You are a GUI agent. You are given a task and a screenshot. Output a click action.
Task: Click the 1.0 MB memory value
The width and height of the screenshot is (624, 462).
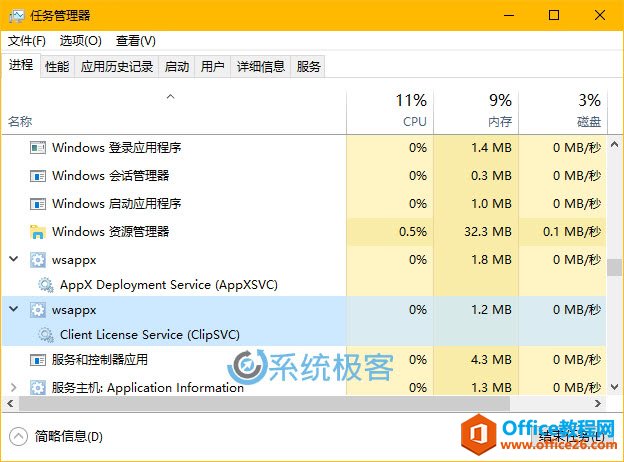coord(491,204)
